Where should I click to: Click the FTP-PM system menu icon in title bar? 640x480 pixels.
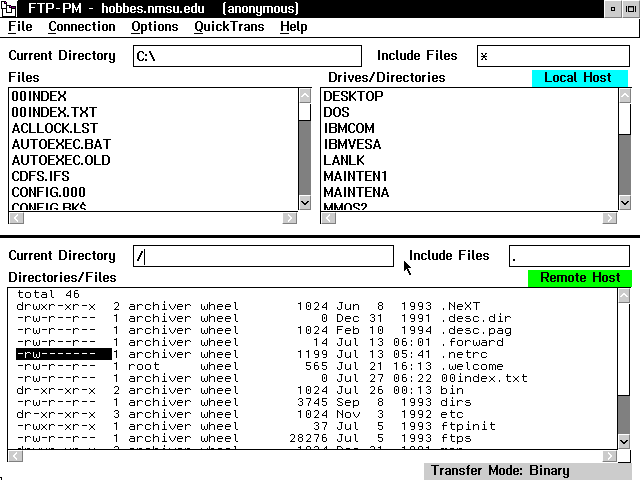[x=9, y=9]
